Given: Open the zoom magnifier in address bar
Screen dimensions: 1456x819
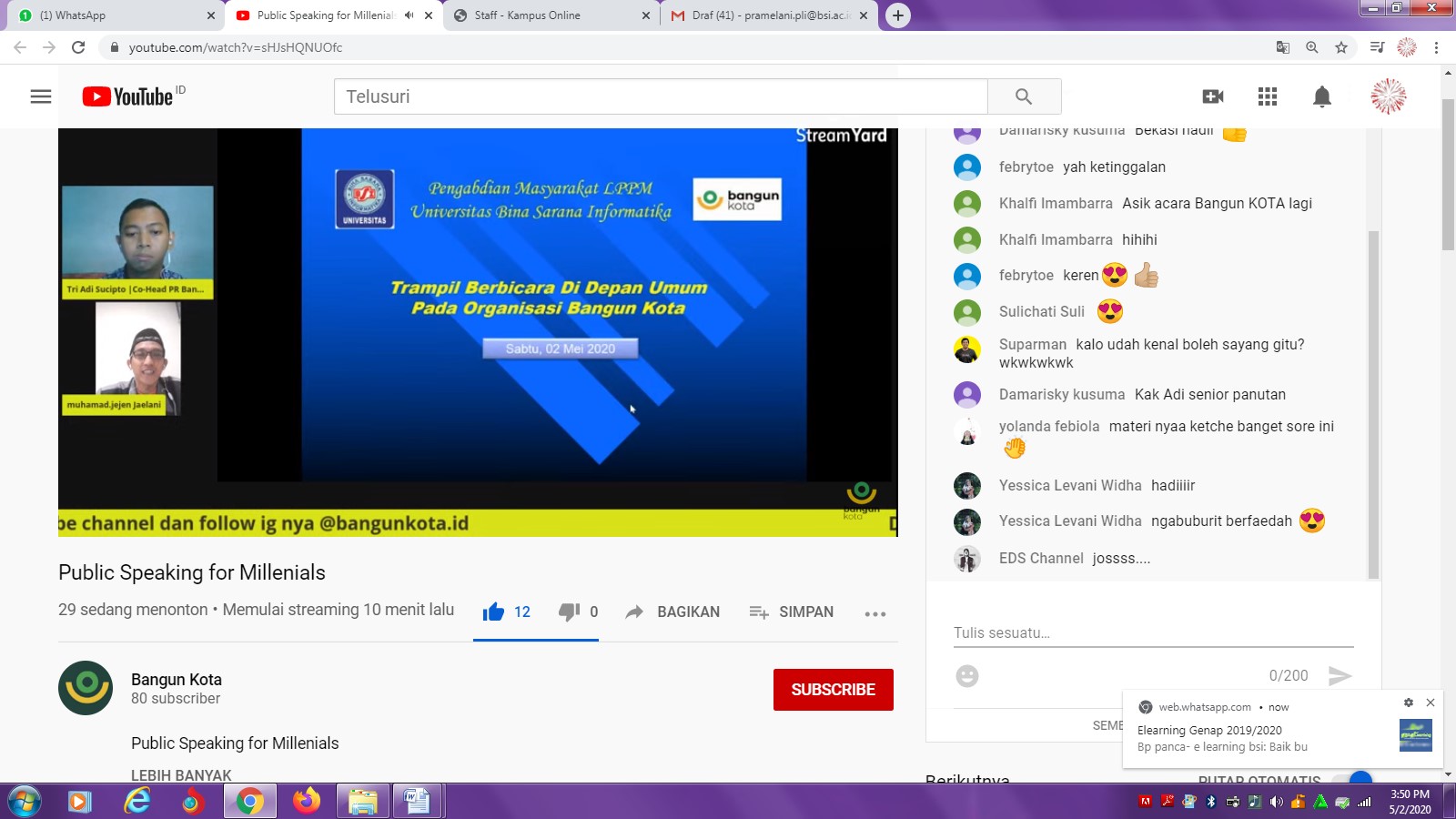Looking at the screenshot, I should [1312, 47].
